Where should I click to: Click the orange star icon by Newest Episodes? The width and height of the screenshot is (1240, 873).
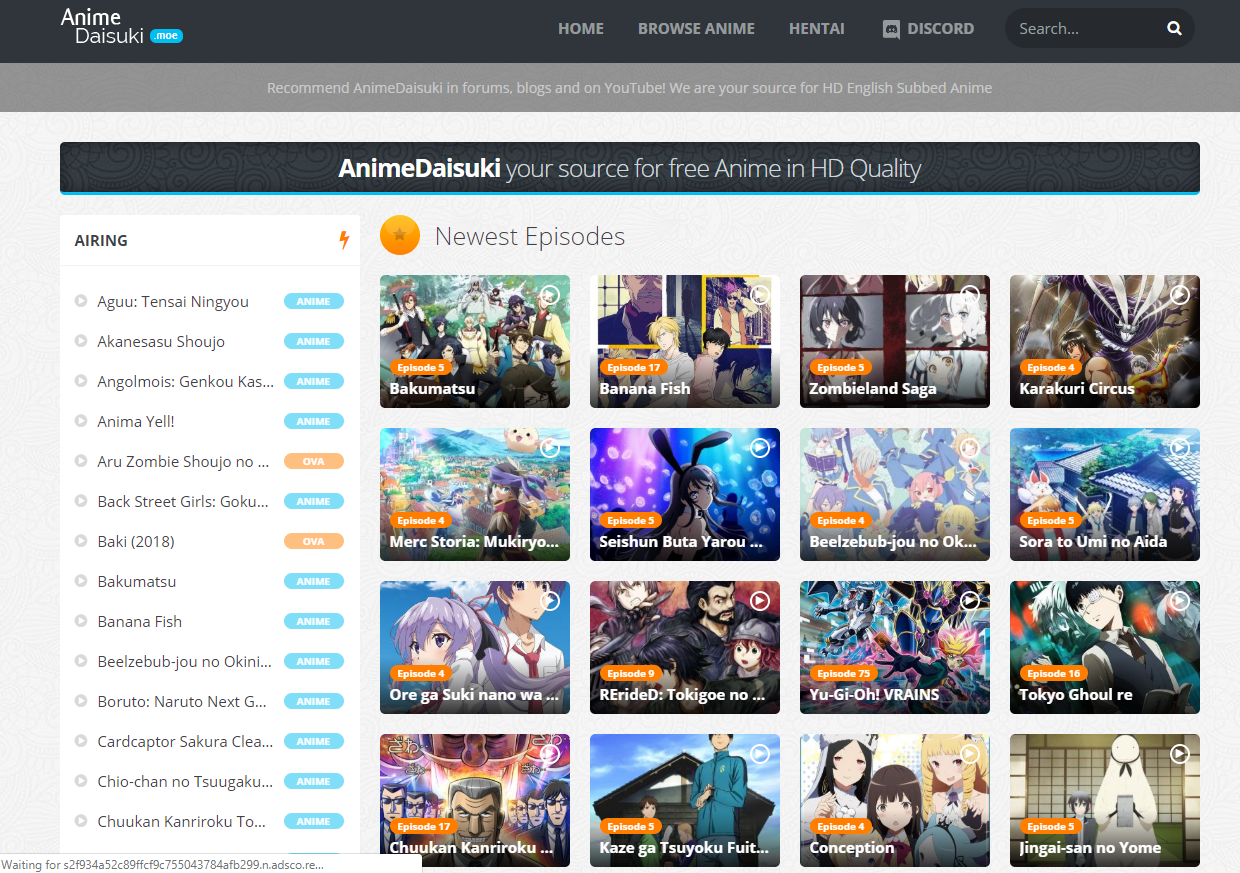pyautogui.click(x=400, y=235)
